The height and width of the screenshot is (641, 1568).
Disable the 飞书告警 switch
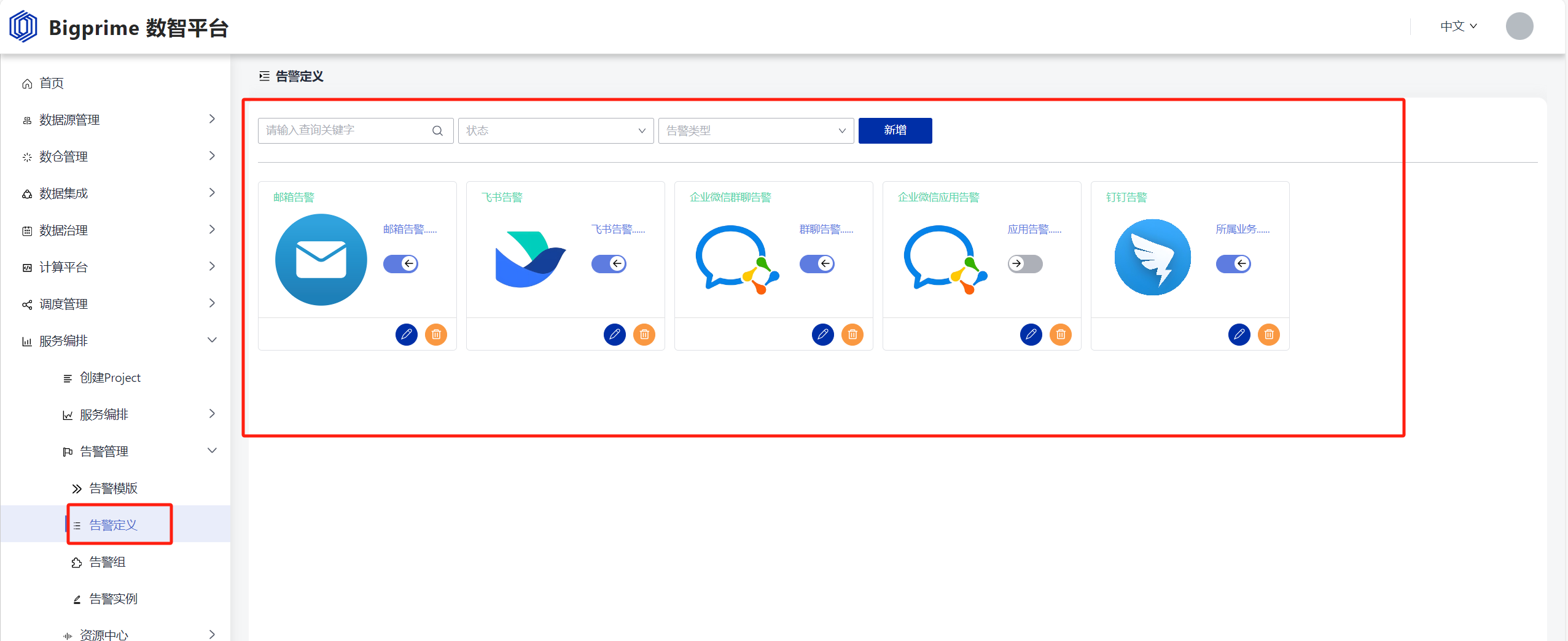point(609,263)
